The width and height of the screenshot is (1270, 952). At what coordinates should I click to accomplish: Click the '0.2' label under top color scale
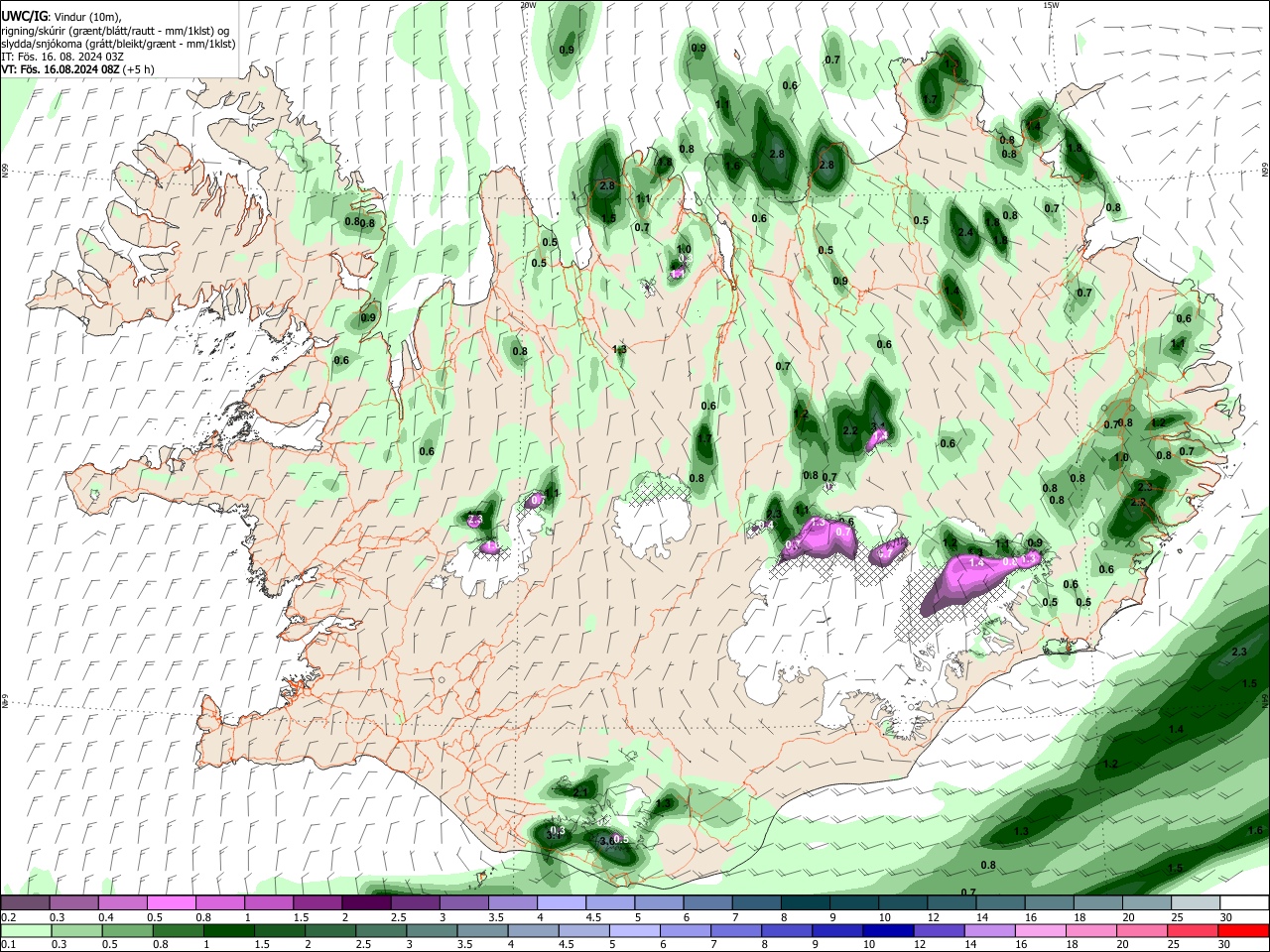7,917
